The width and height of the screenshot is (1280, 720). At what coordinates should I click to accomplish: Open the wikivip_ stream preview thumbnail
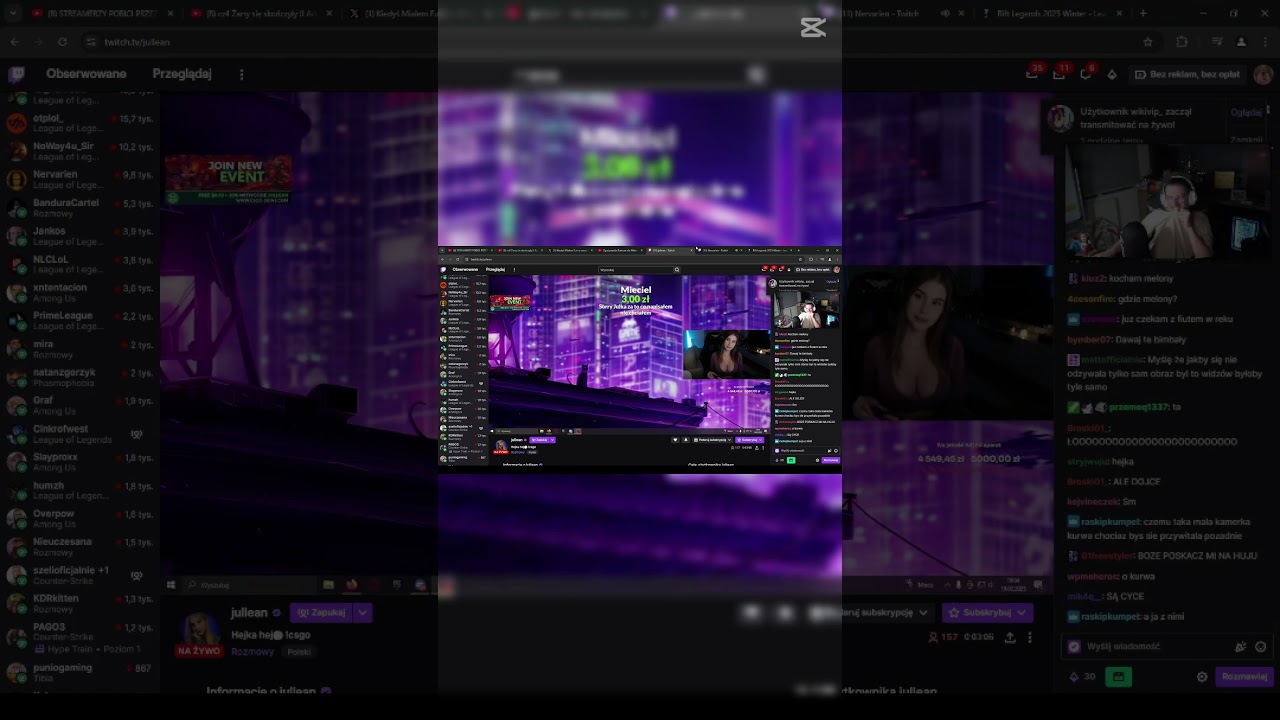pos(1167,203)
